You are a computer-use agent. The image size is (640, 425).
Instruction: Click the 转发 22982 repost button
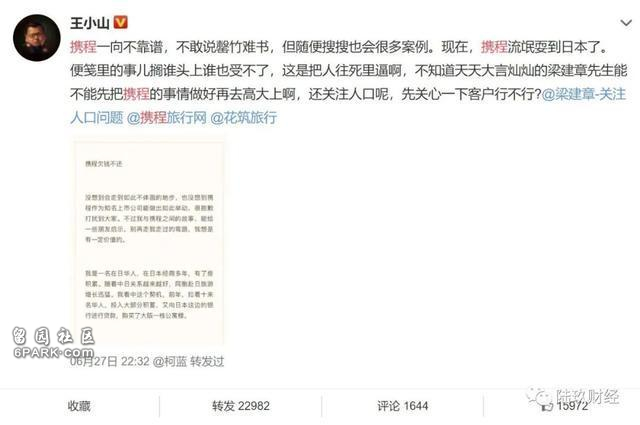(240, 406)
